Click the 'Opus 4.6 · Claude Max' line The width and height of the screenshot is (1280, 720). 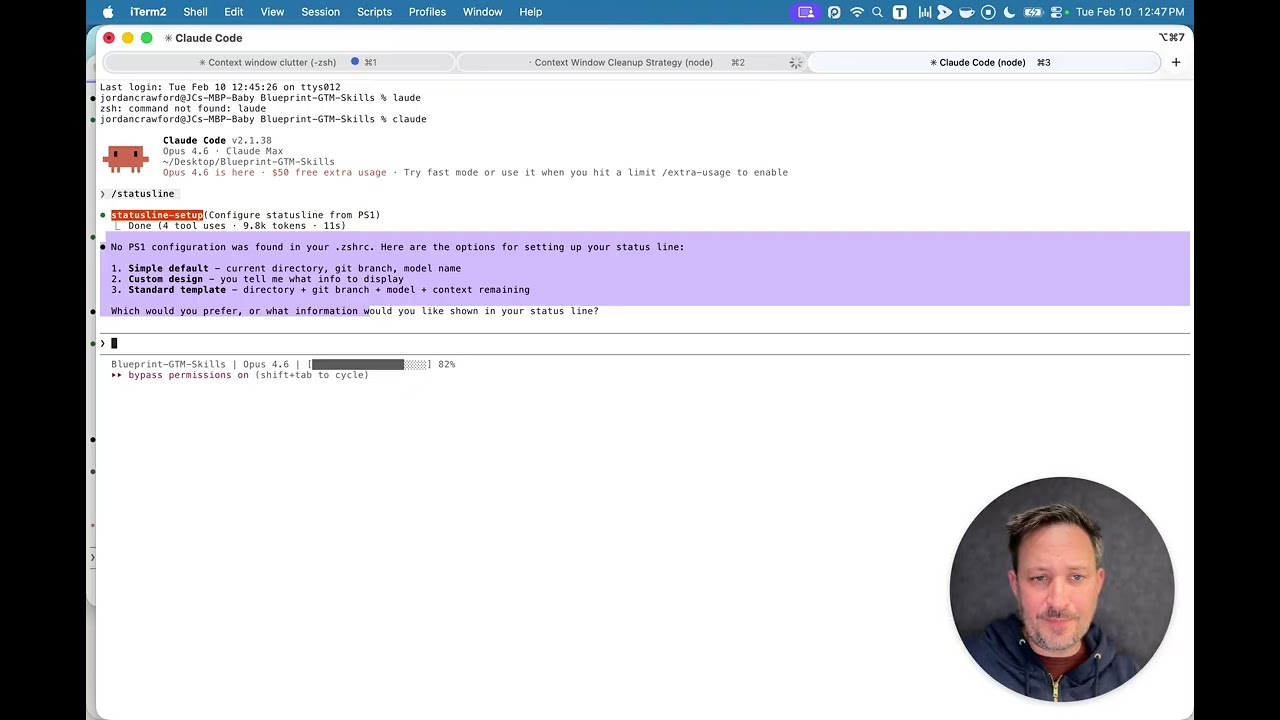click(x=223, y=152)
